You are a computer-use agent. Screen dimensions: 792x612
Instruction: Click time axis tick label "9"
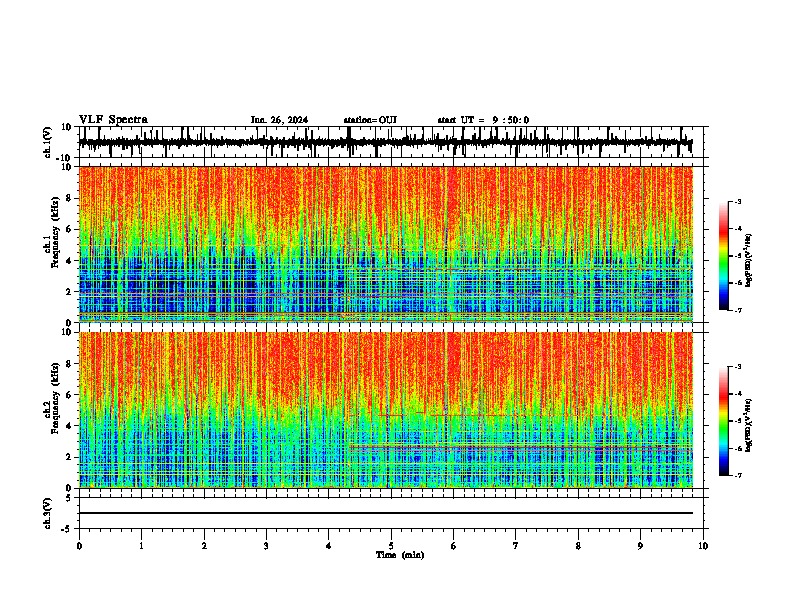[640, 546]
